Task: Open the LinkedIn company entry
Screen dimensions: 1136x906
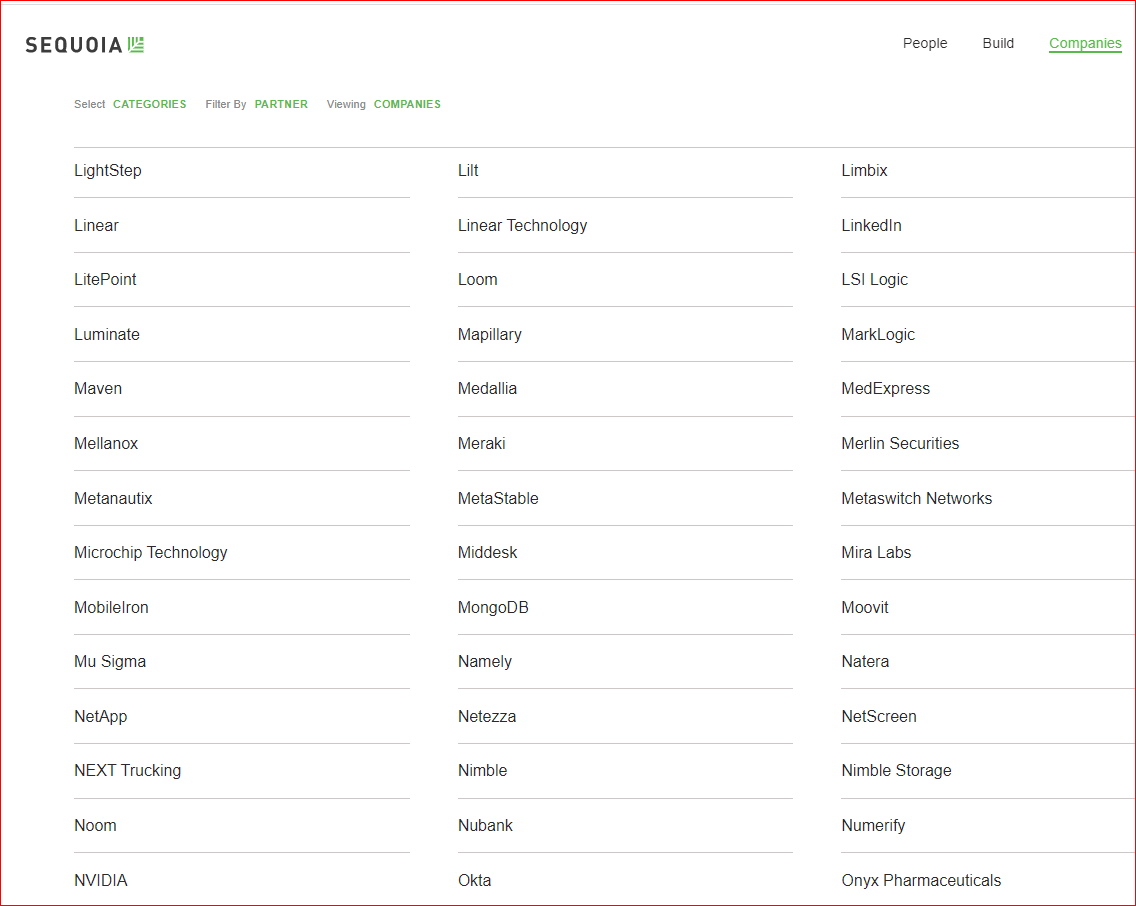Action: tap(872, 225)
